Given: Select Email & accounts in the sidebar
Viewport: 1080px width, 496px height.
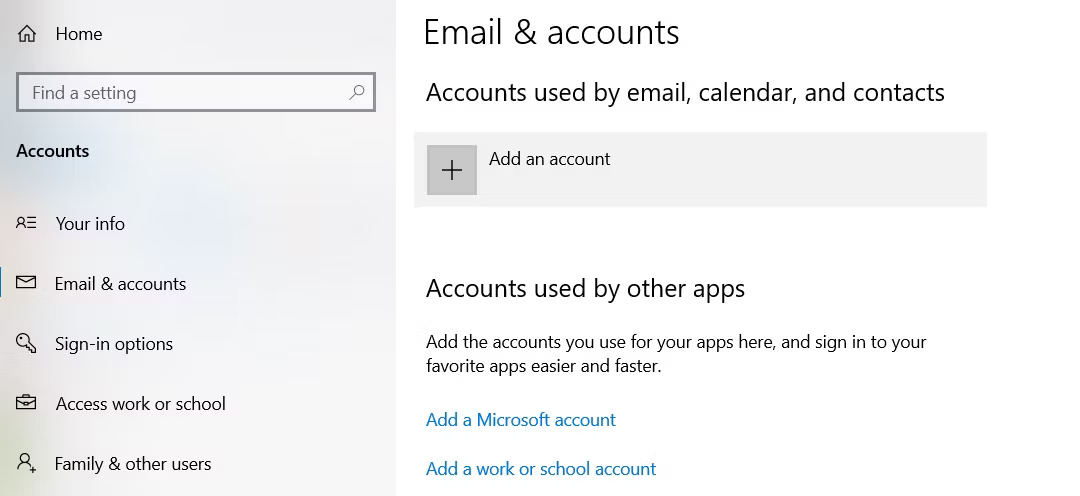Looking at the screenshot, I should (x=120, y=284).
